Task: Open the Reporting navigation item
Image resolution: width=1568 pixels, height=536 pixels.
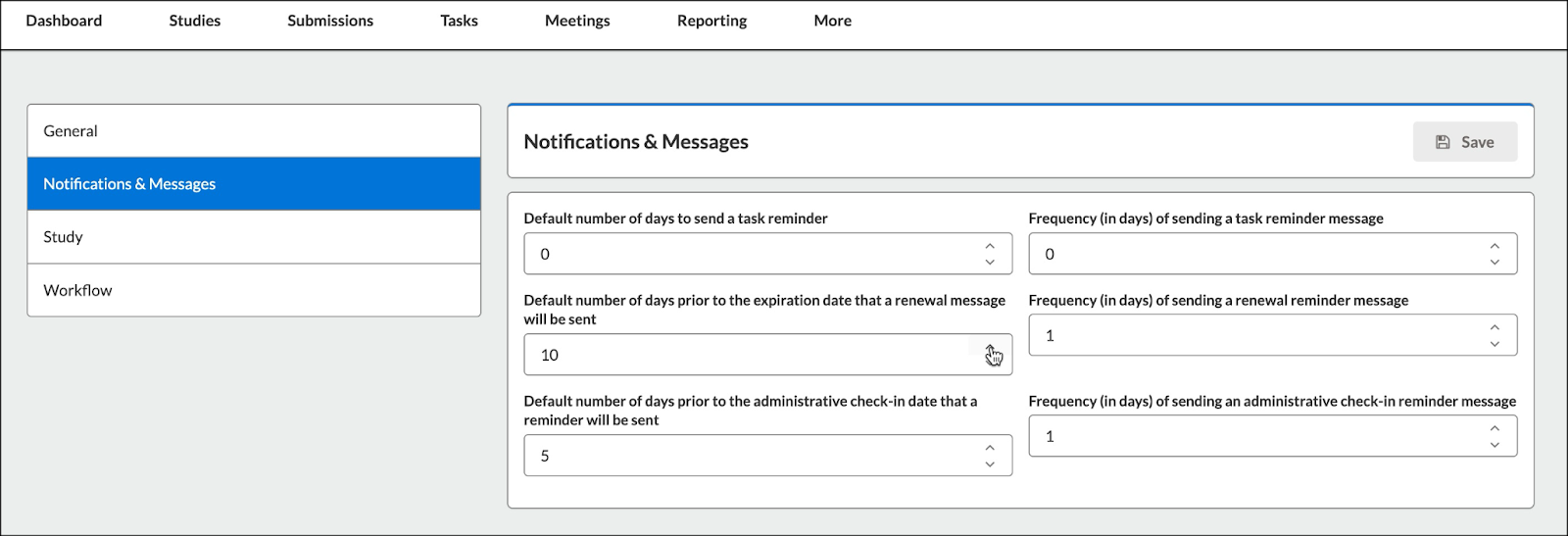Action: (711, 21)
